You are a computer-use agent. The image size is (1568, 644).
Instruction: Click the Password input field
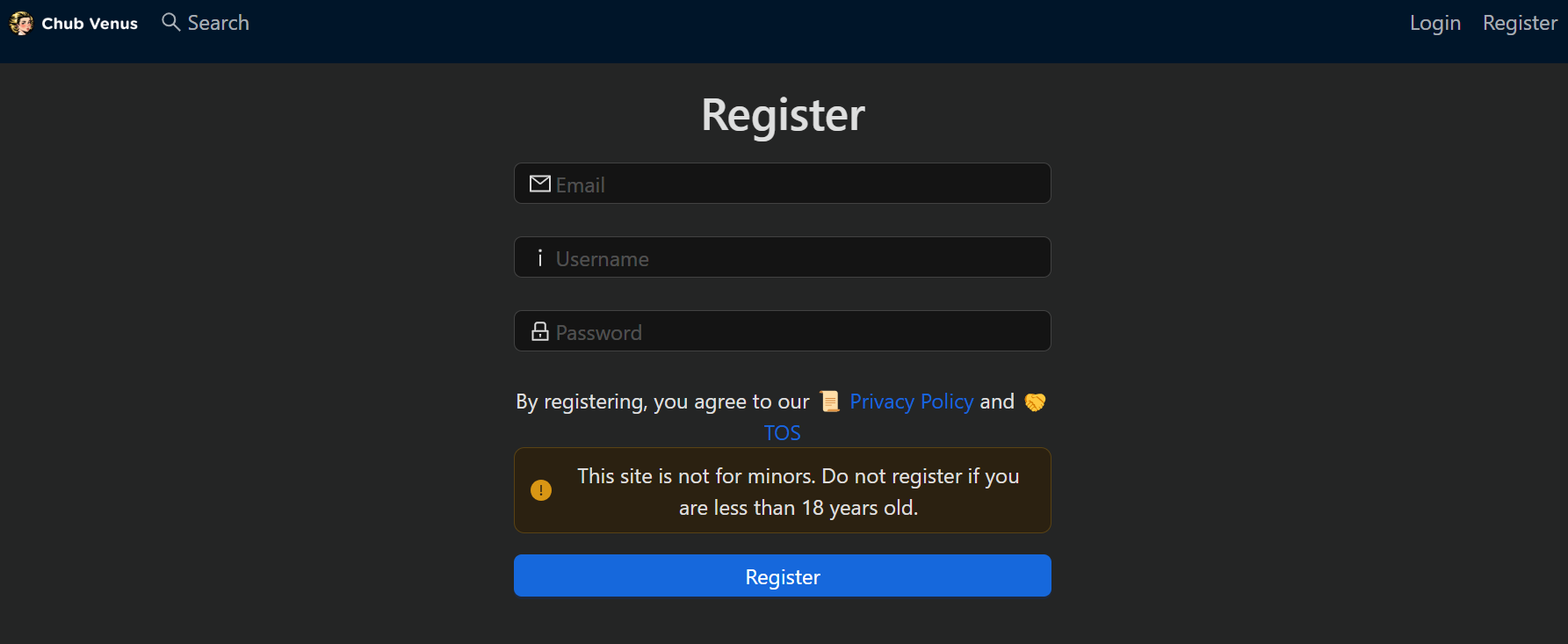tap(782, 331)
